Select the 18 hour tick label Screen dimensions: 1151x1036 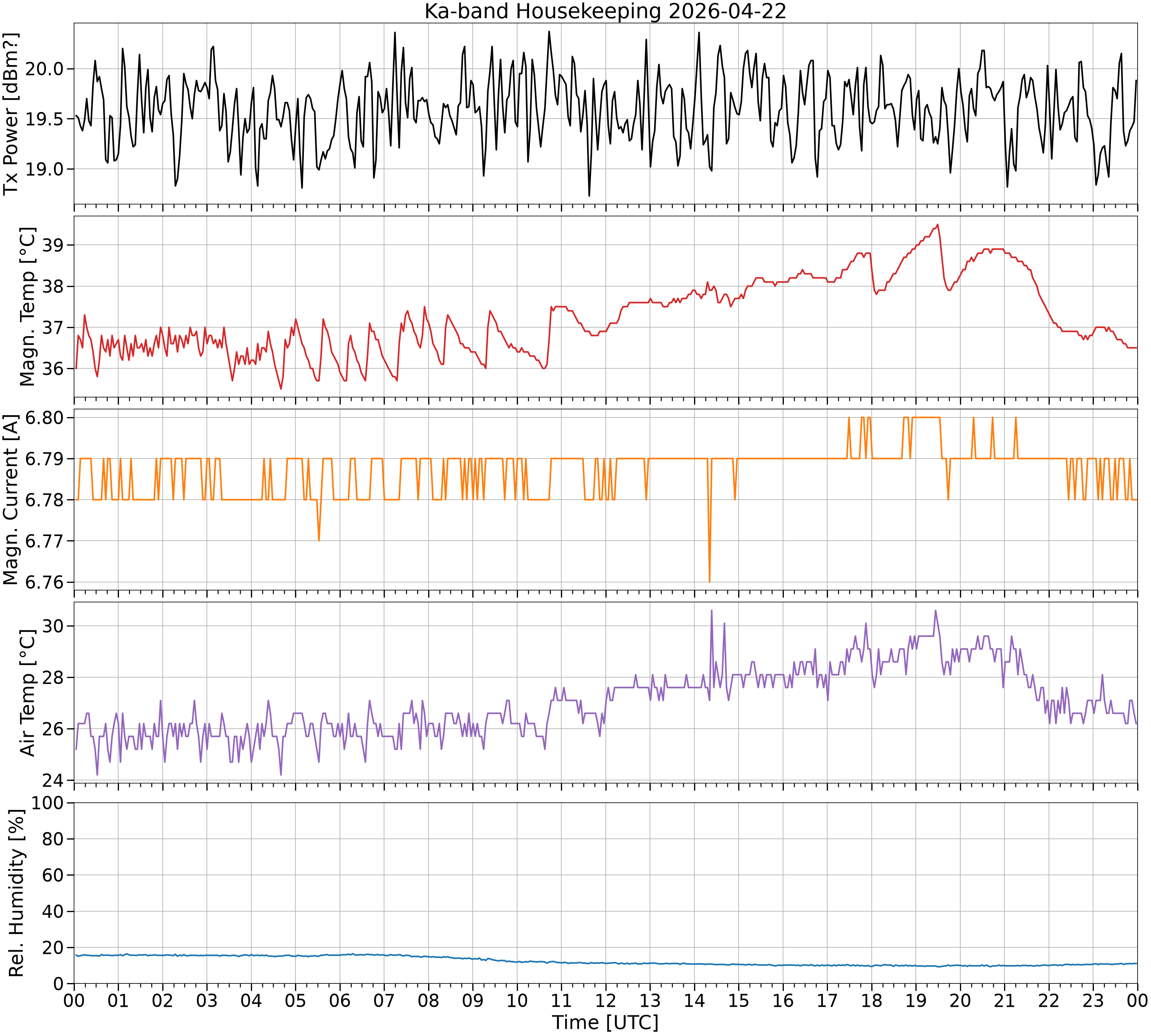pyautogui.click(x=872, y=1000)
